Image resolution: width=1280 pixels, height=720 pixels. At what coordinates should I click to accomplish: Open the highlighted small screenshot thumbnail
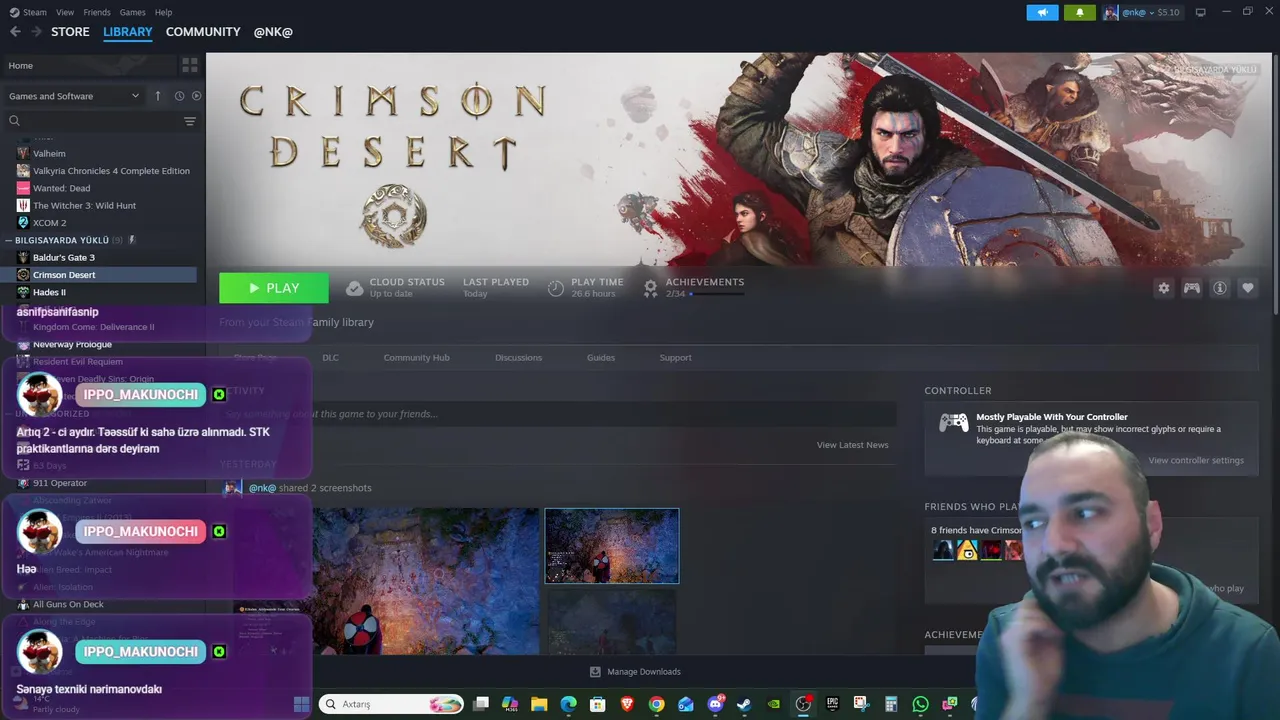612,546
